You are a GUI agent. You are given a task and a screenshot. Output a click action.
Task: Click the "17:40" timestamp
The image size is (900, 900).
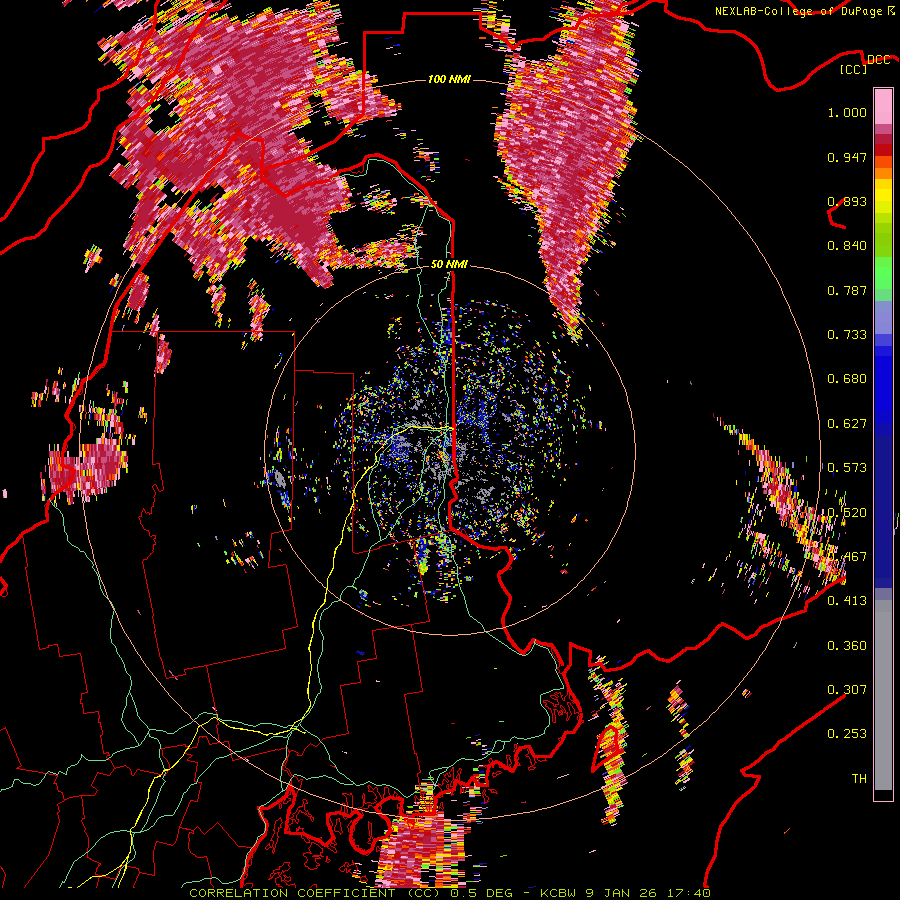(689, 893)
